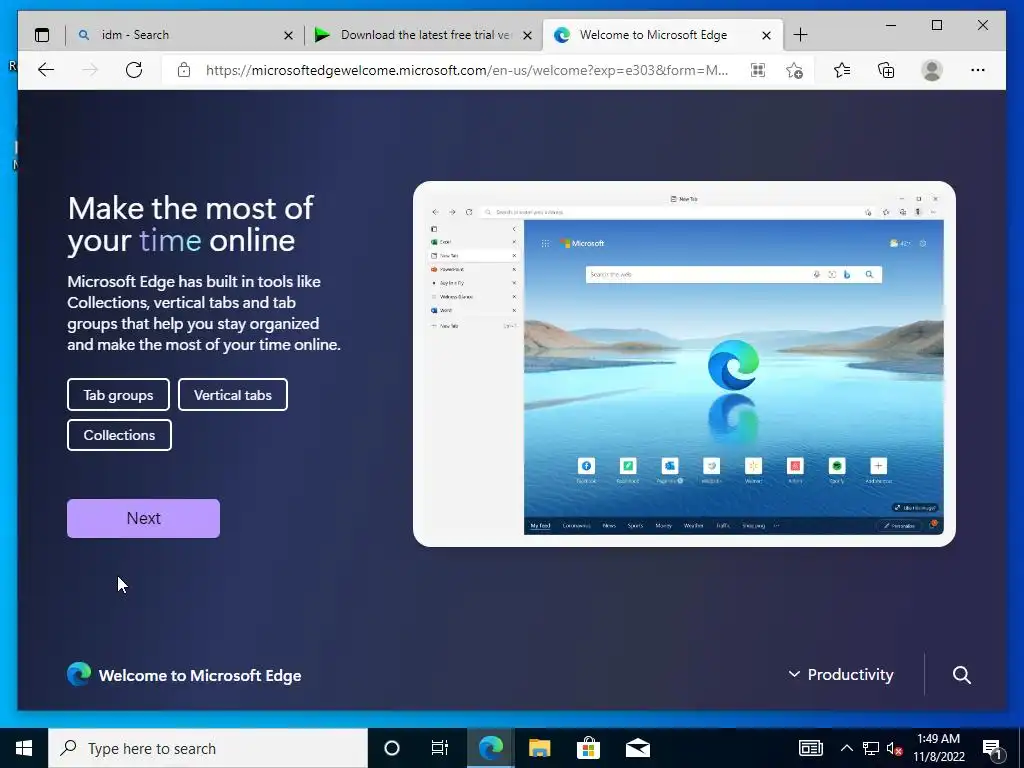This screenshot has width=1024, height=768.
Task: Click the taskbar Type here to search box
Action: pos(208,748)
